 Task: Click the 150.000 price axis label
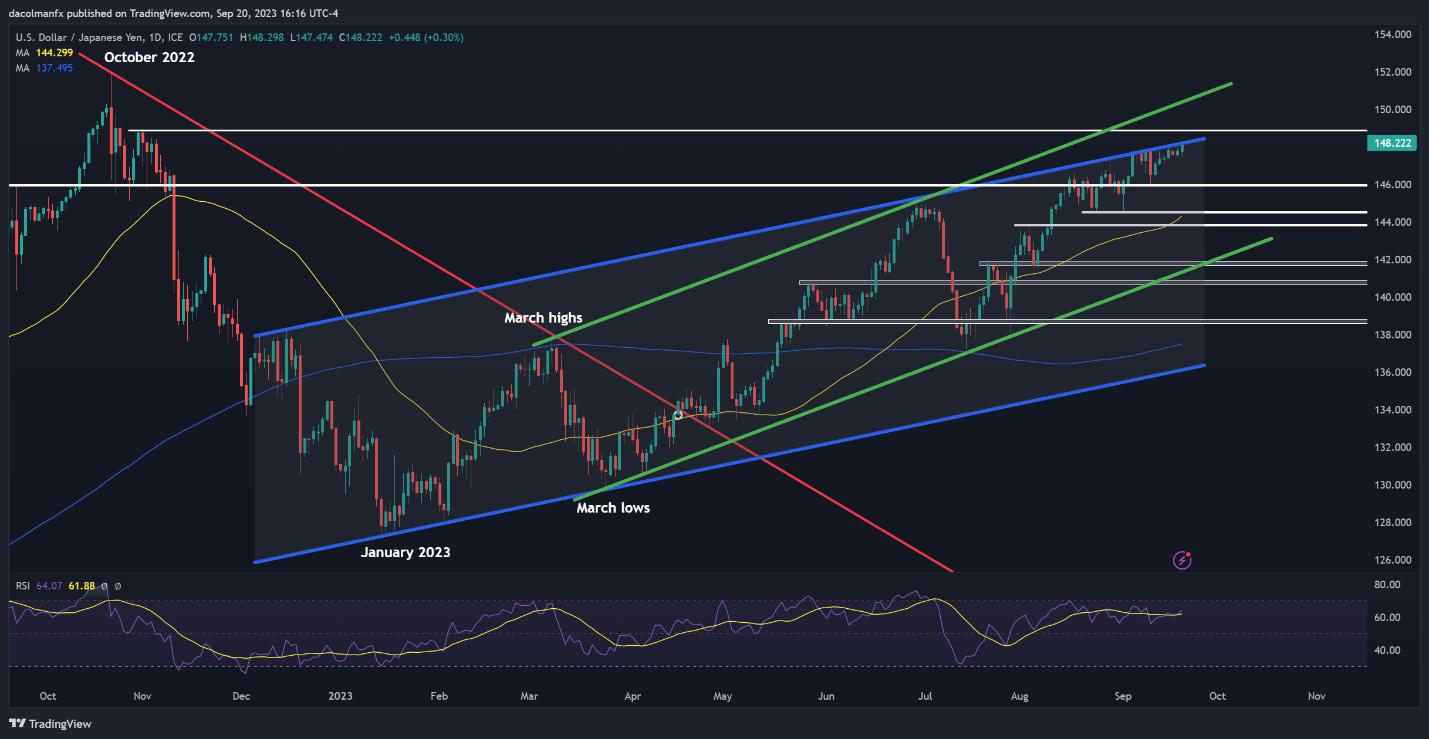coord(1391,110)
